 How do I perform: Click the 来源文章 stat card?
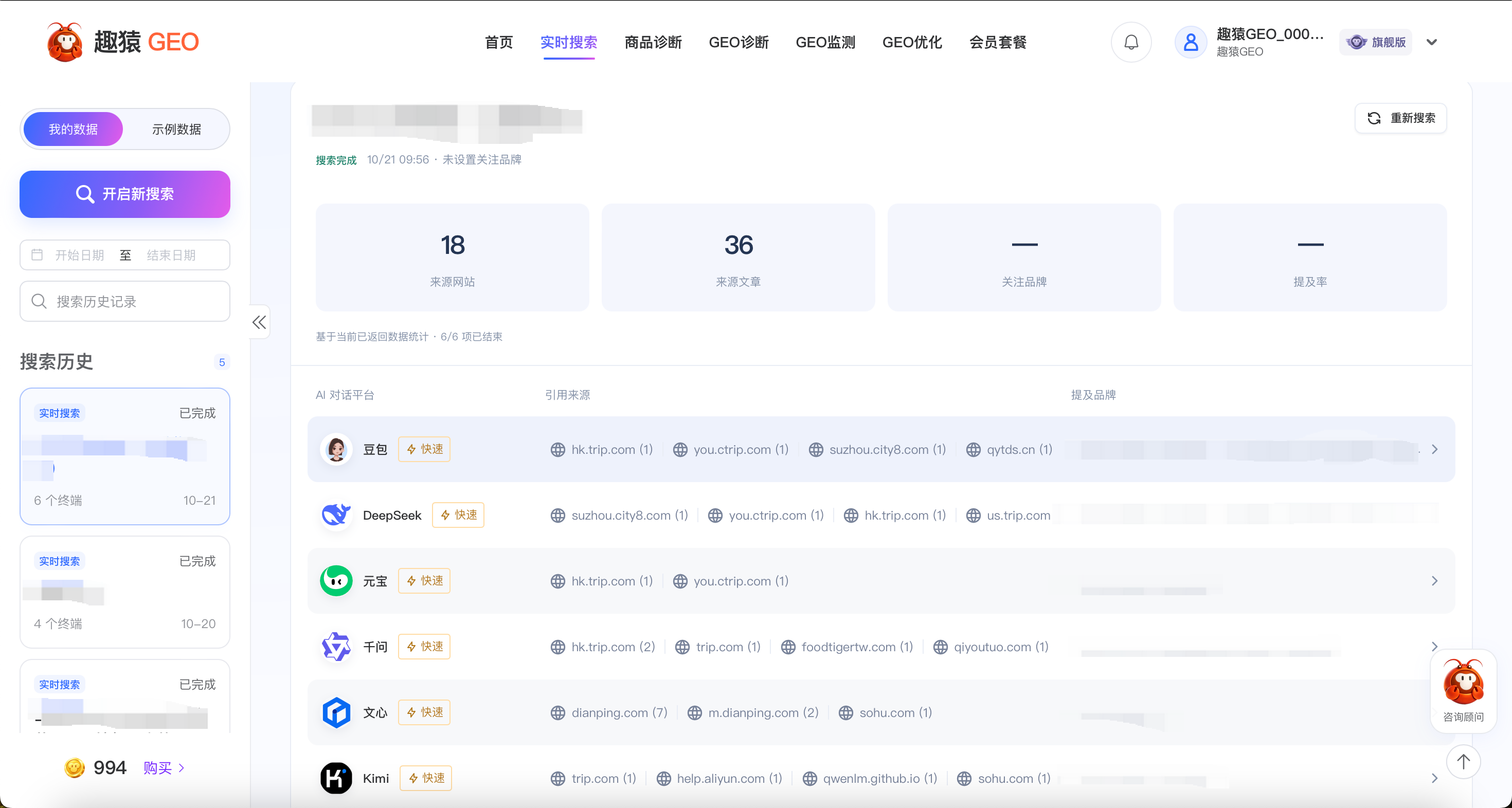coord(738,258)
